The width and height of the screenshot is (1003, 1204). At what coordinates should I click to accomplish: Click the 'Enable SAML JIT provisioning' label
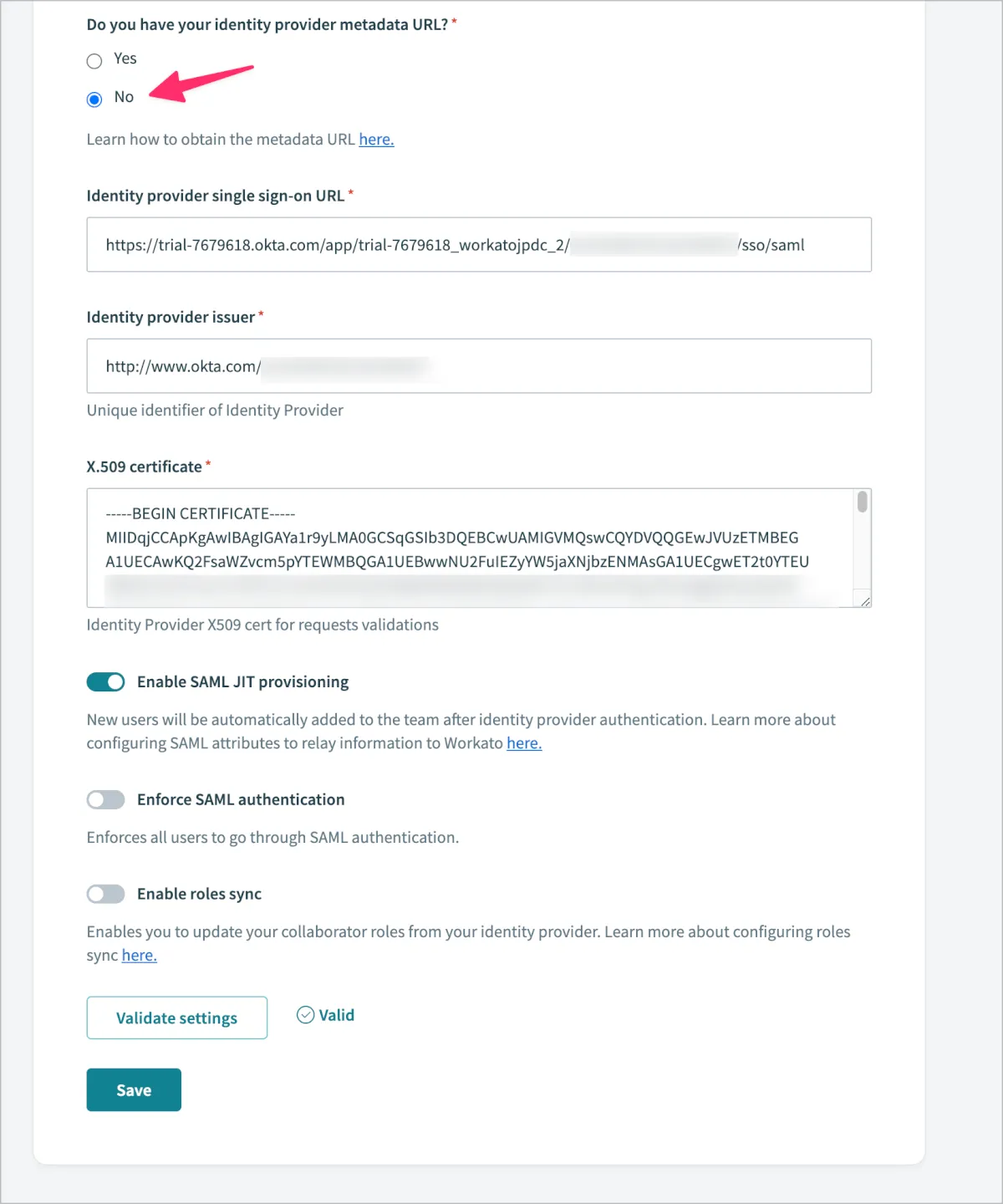(x=242, y=682)
